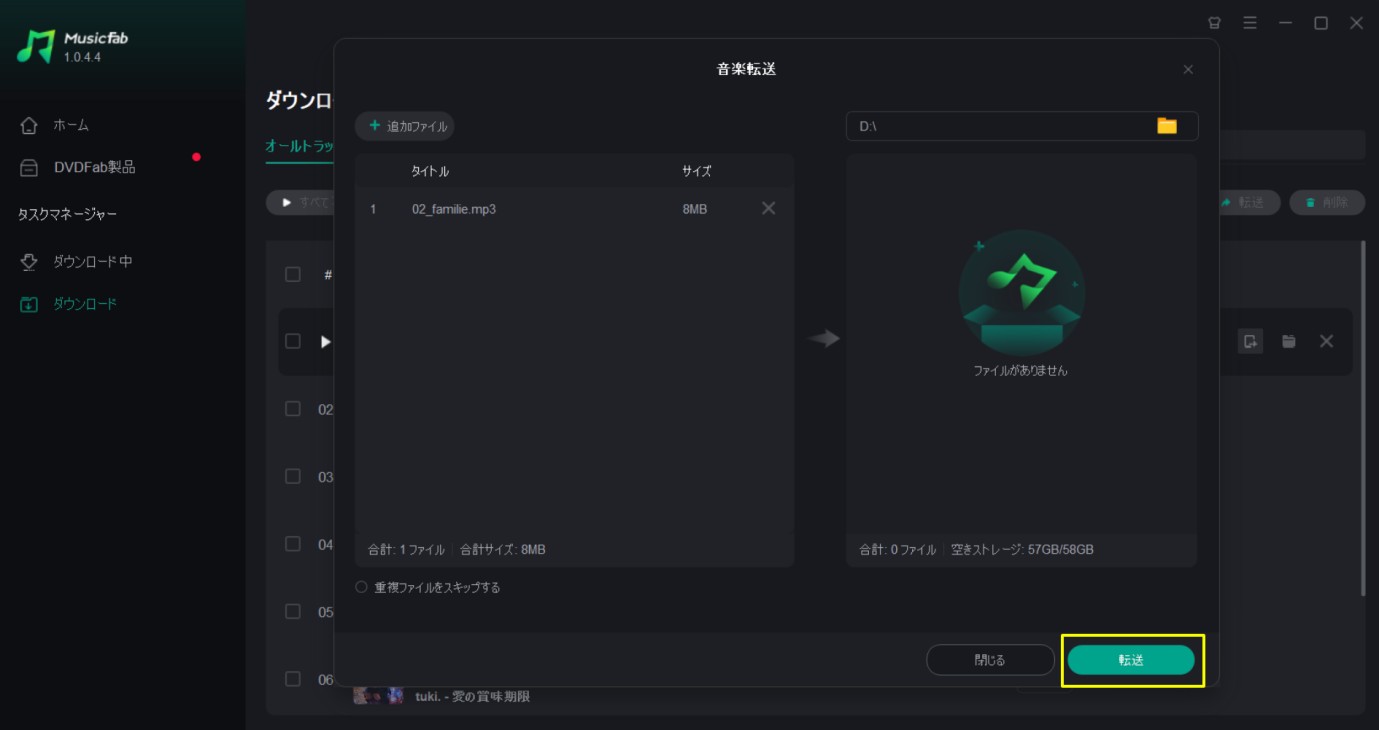Click the transfer-to-device icon in track row
This screenshot has height=730, width=1379.
tap(1250, 341)
